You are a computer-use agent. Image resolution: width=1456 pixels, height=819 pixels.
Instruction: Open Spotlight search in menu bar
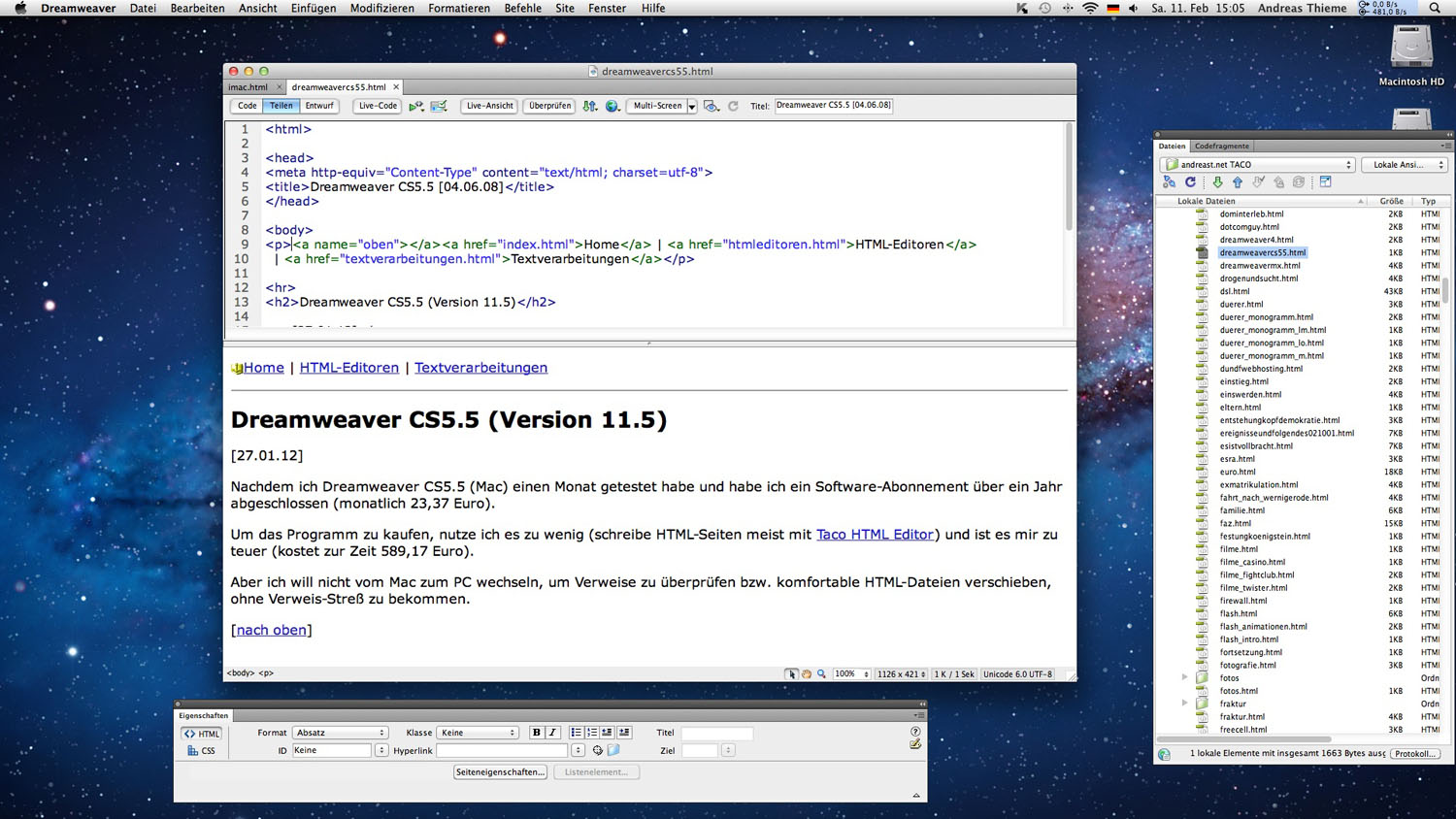point(1435,8)
